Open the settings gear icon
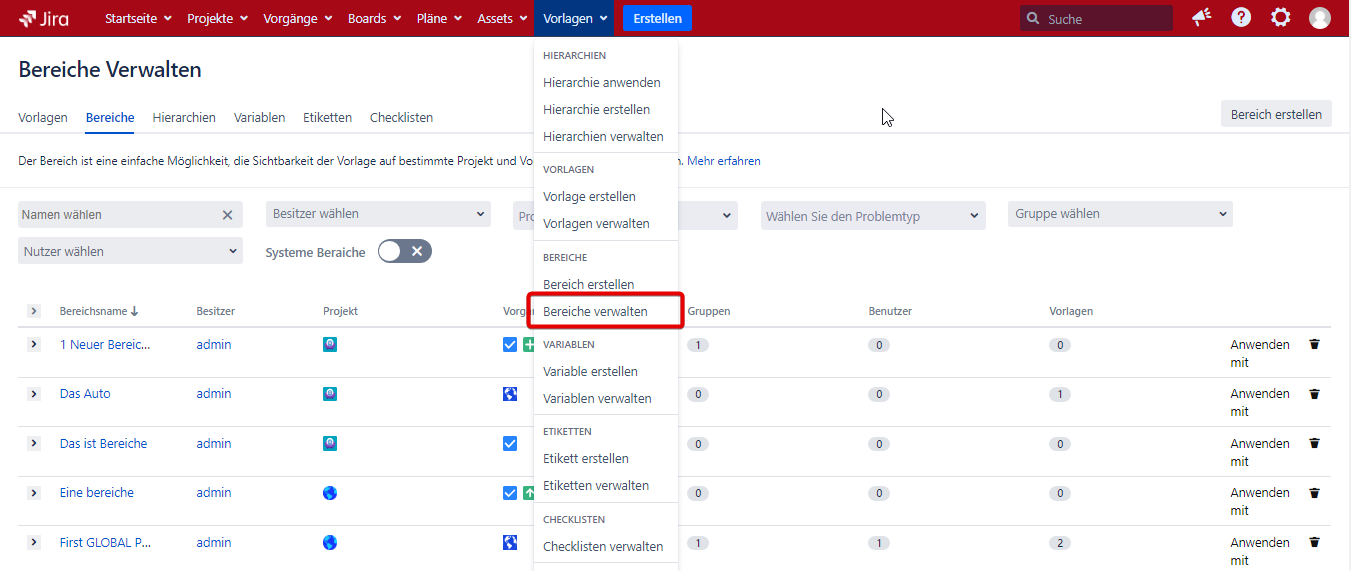Viewport: 1351px width, 571px height. click(1280, 18)
